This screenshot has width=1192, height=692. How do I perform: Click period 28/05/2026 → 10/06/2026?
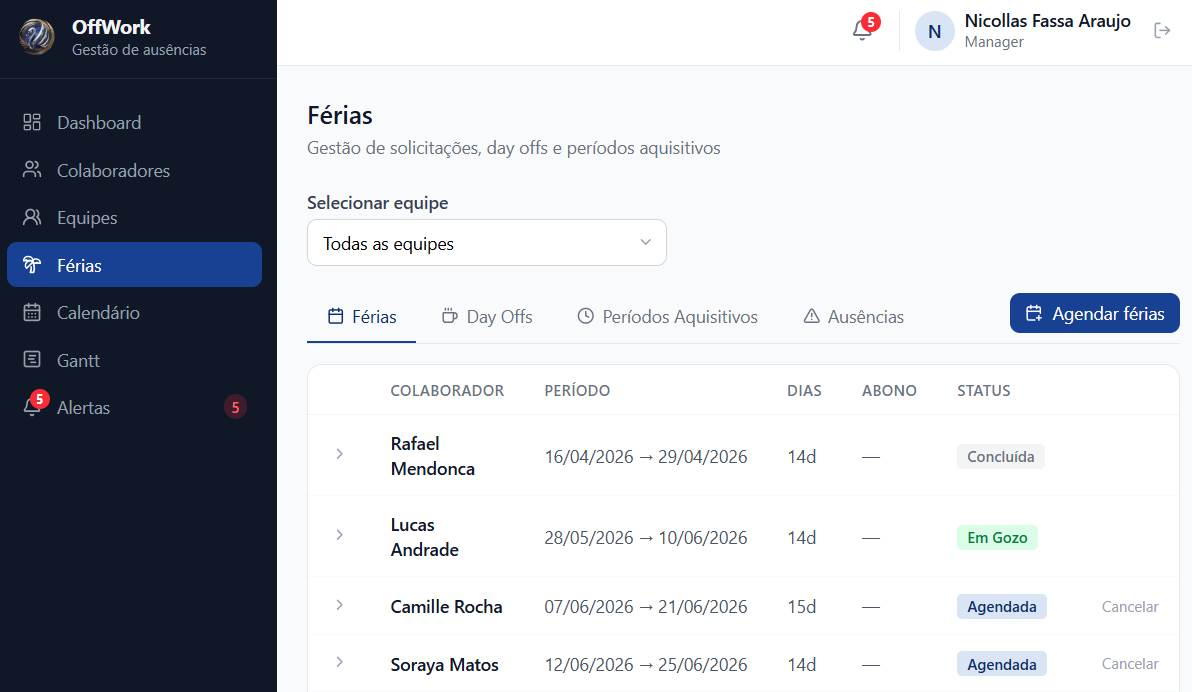pyautogui.click(x=645, y=538)
